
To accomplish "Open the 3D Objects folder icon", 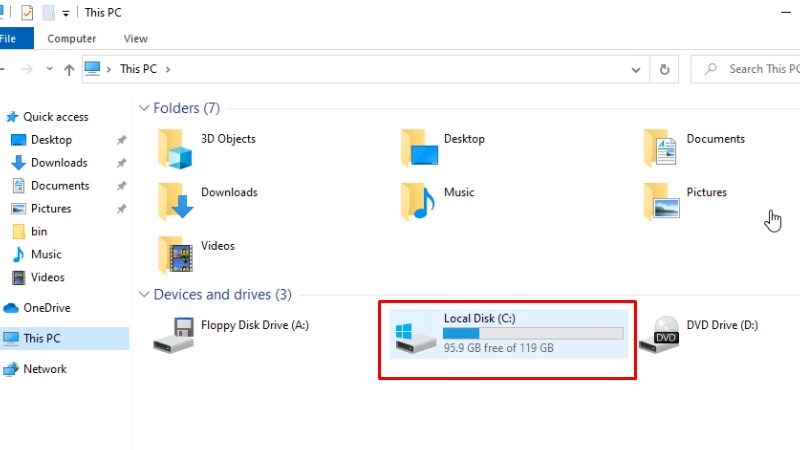I will pos(174,148).
